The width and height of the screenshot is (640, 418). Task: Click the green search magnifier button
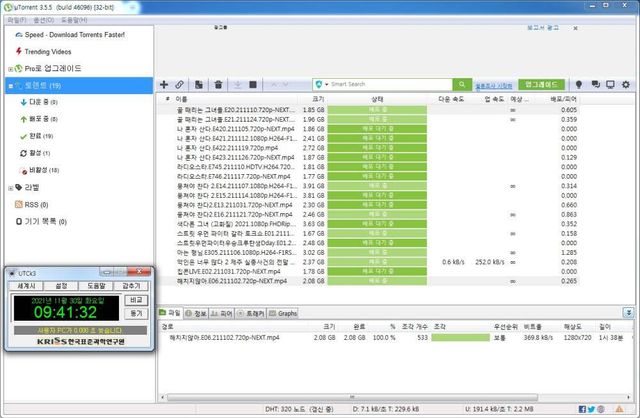[x=461, y=85]
